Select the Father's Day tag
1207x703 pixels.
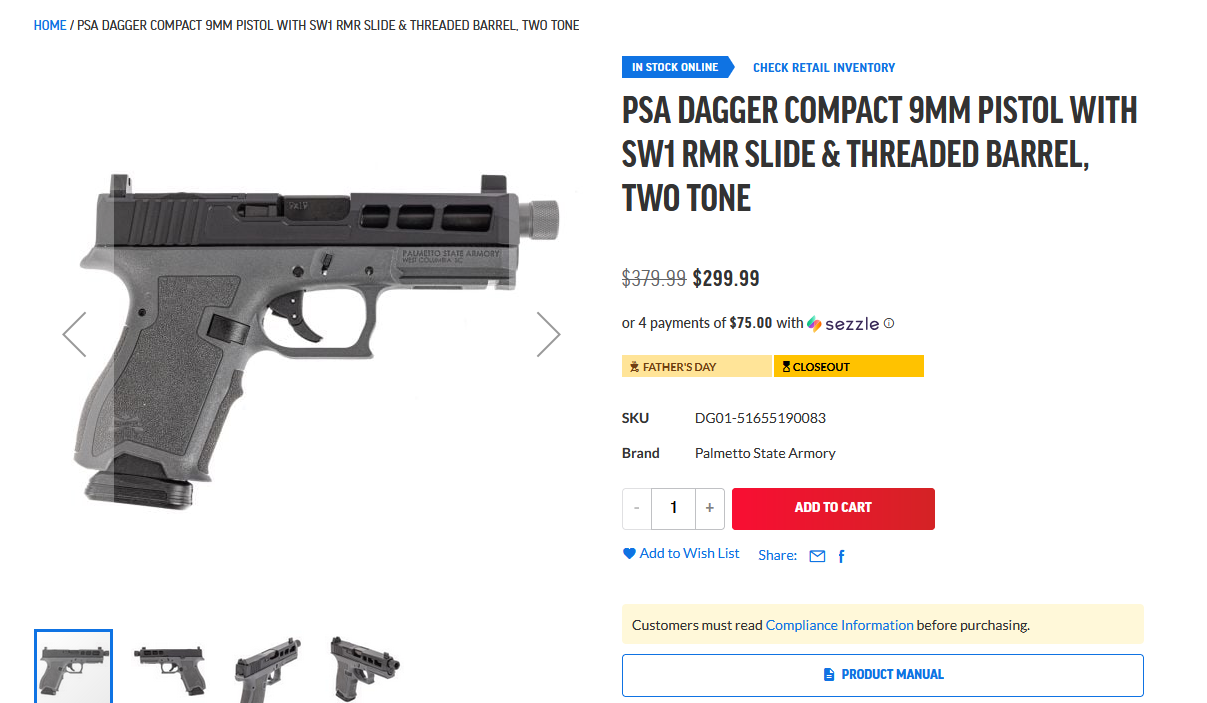pos(697,366)
